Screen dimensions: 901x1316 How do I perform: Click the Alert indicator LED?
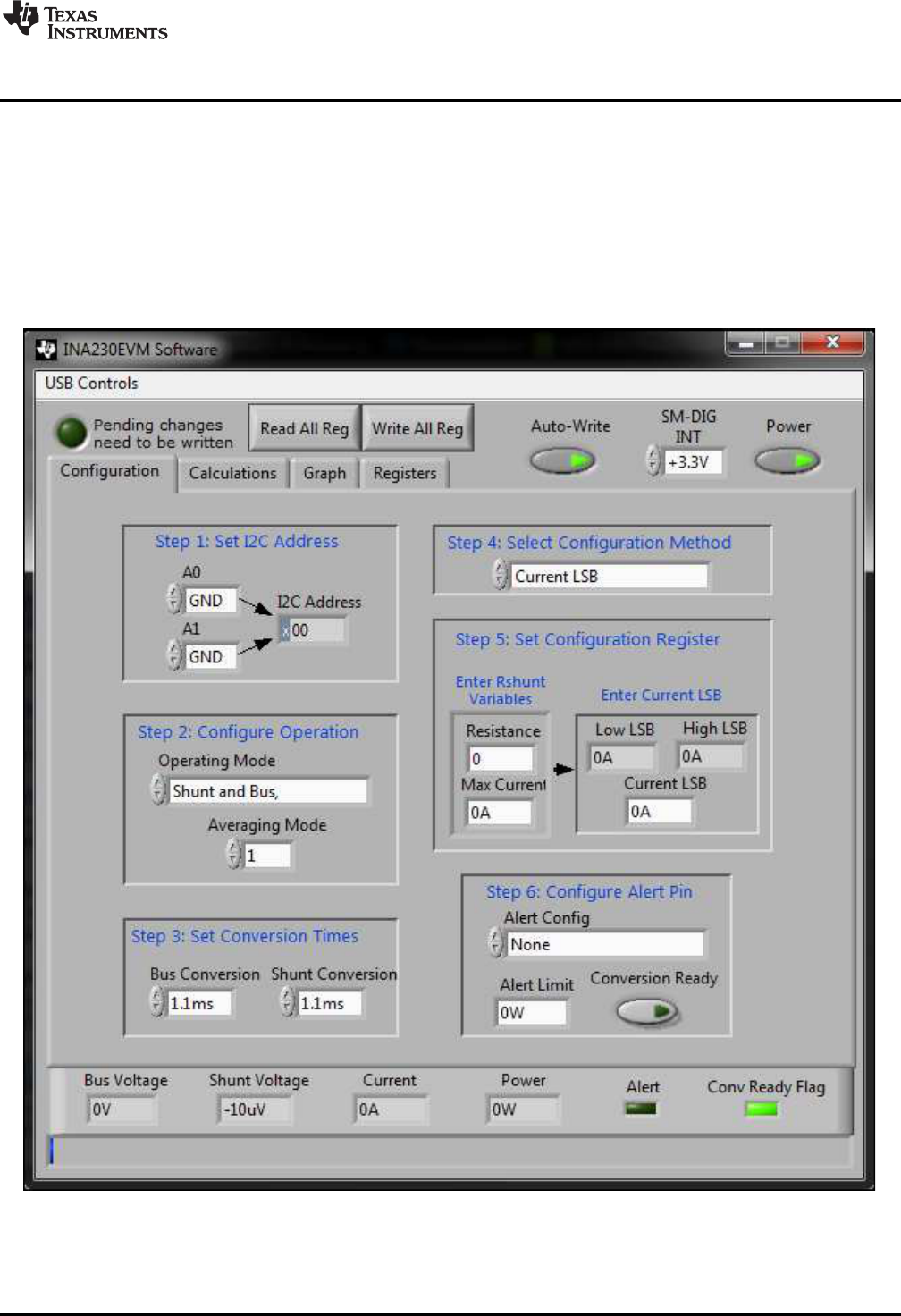pos(641,1109)
